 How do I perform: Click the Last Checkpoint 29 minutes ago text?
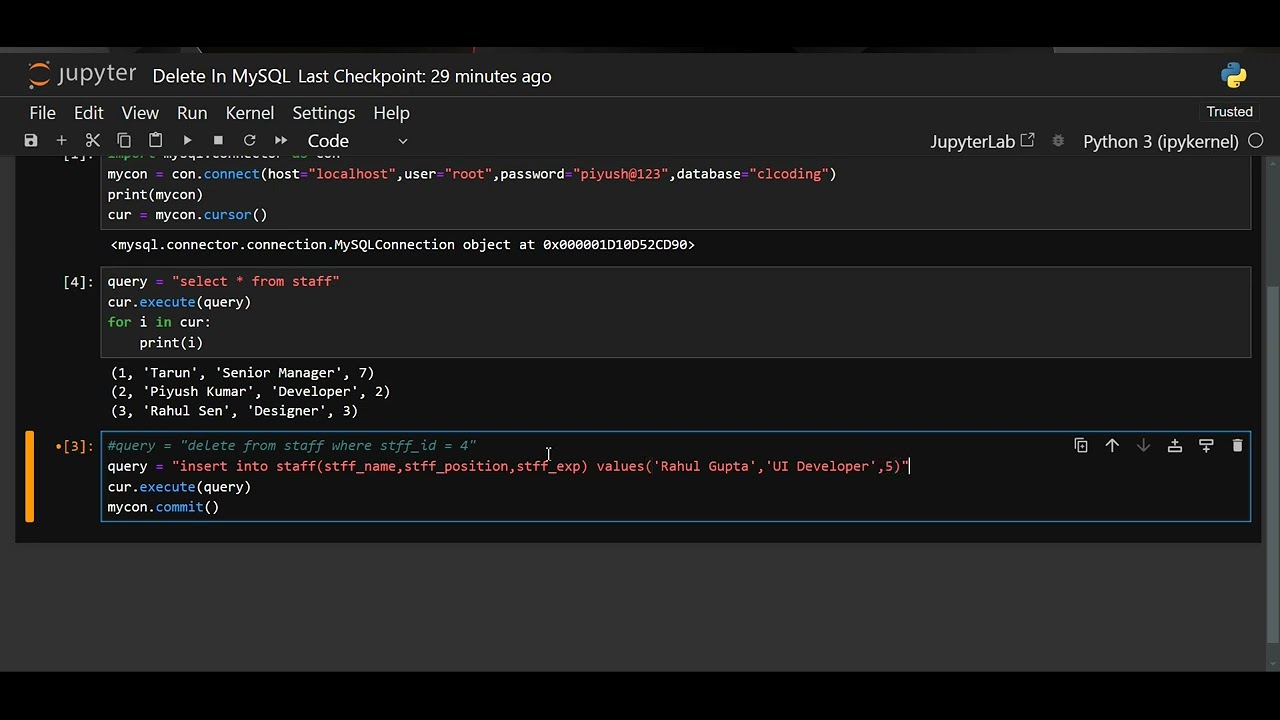click(424, 76)
